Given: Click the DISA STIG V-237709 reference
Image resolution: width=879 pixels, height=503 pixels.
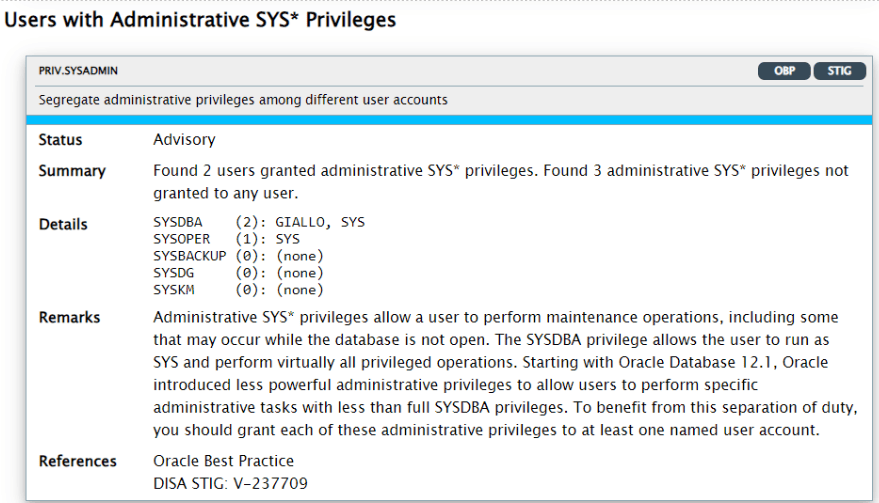Looking at the screenshot, I should click(230, 483).
